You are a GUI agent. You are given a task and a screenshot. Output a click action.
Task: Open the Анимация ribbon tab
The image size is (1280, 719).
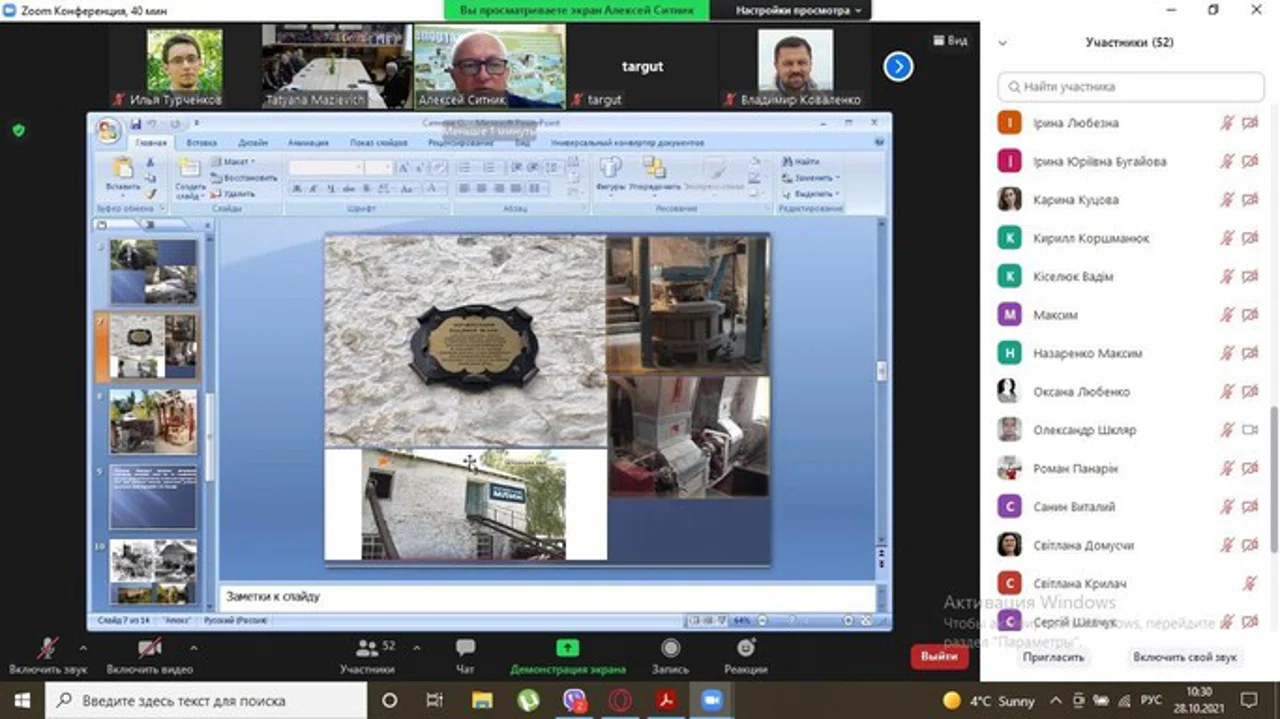[x=308, y=143]
